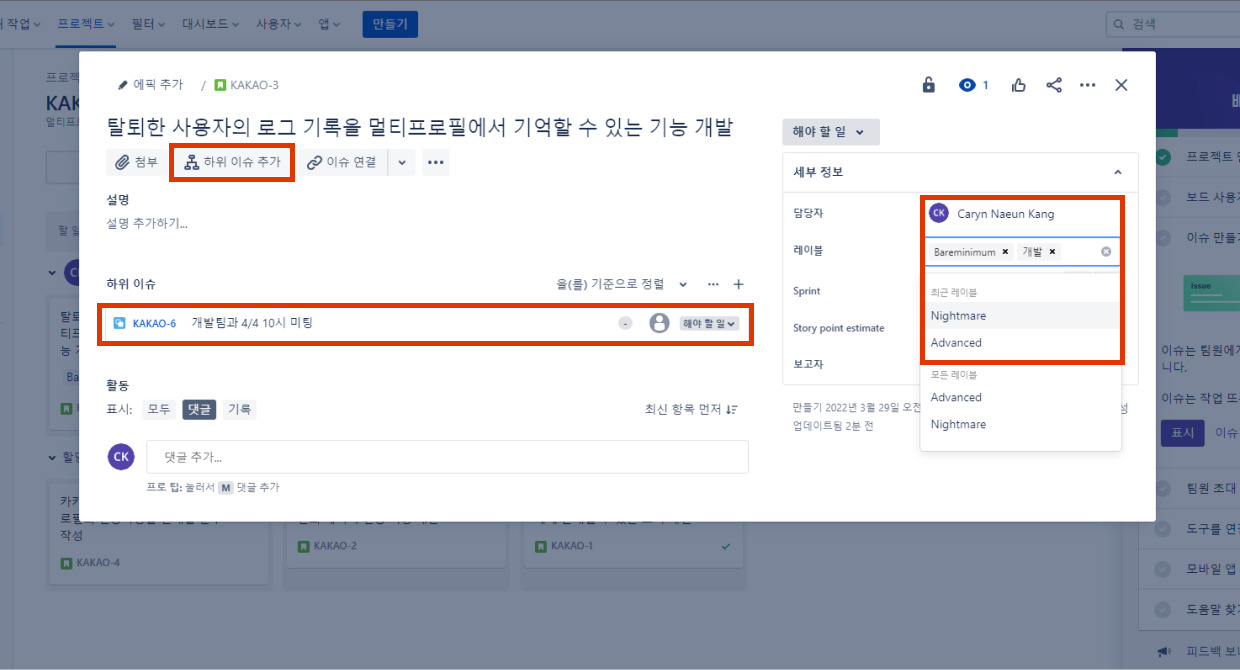Open KAKAO-6 해야 할 일 status dropdown
1240x670 pixels.
[x=709, y=323]
